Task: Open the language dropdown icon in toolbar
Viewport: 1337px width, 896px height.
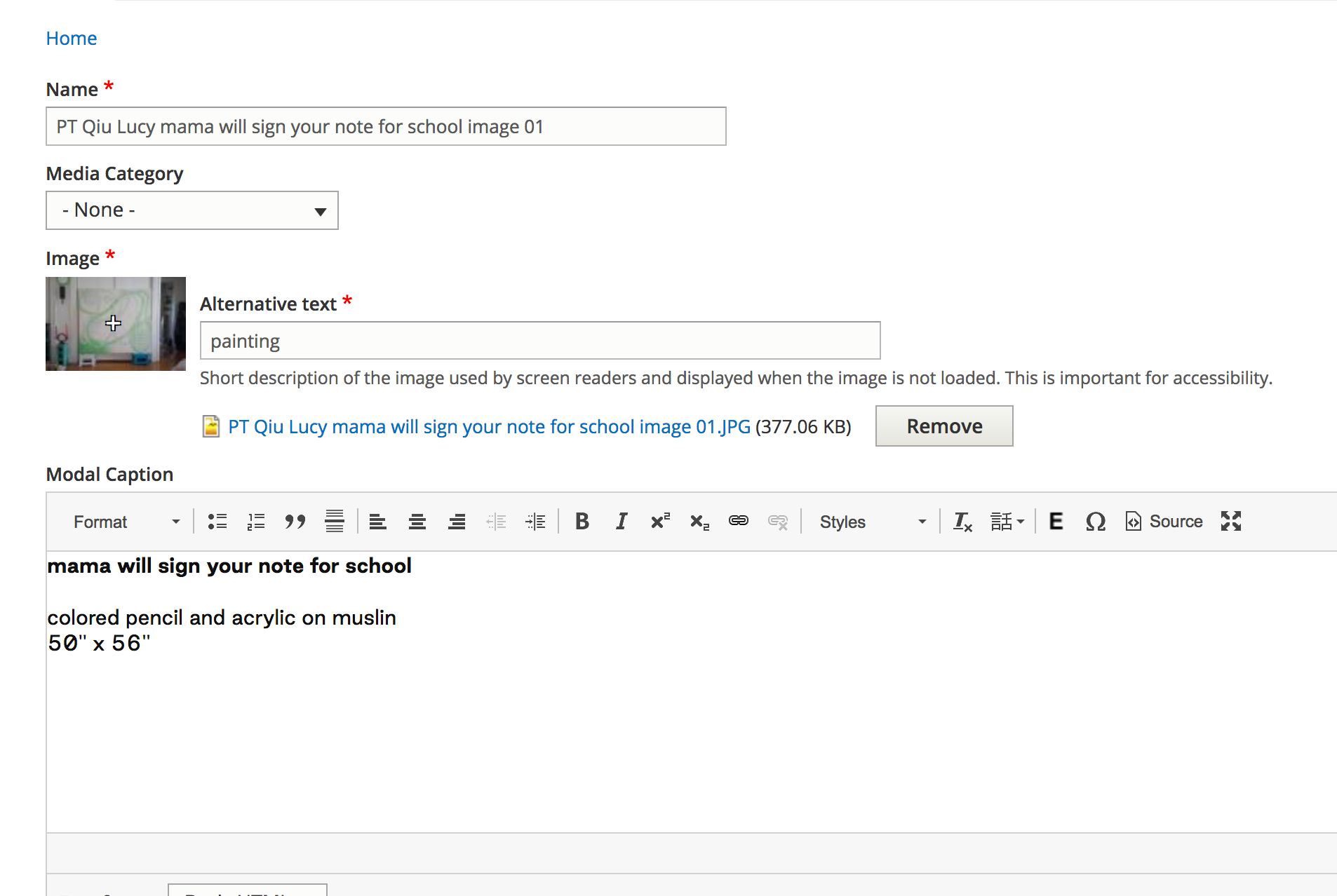Action: [x=1007, y=522]
